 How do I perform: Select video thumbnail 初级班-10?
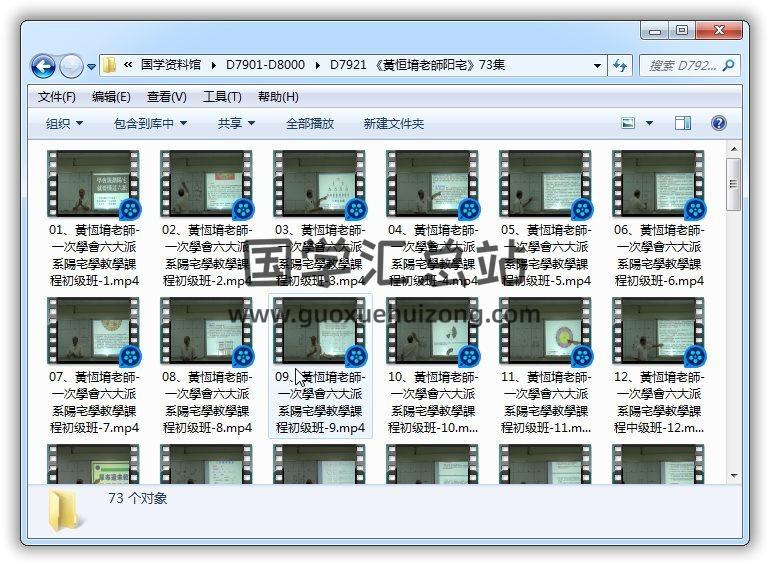click(x=432, y=330)
